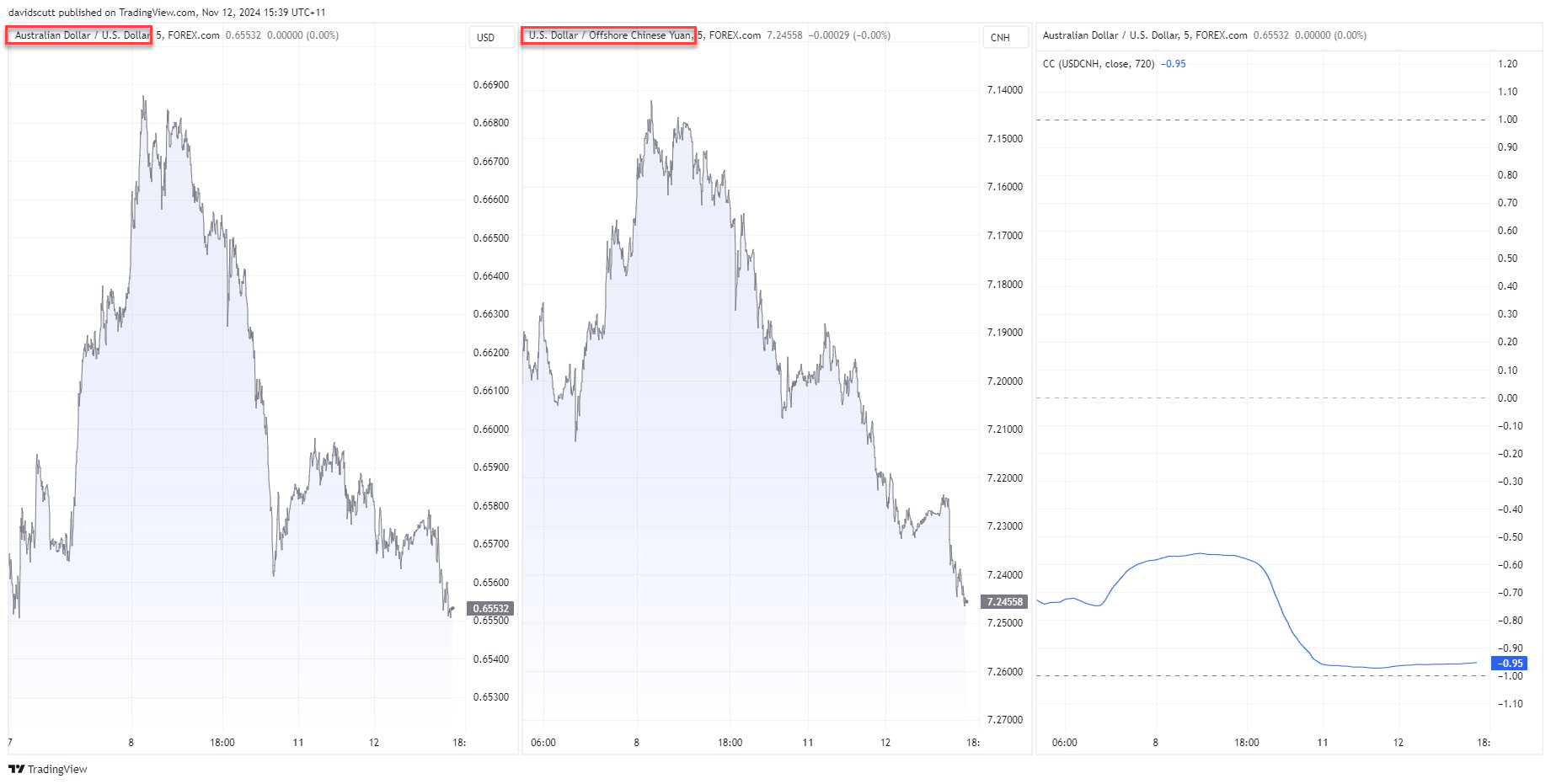Image resolution: width=1551 pixels, height=784 pixels.
Task: Click the 06:00 time label on middle chart
Action: click(543, 743)
